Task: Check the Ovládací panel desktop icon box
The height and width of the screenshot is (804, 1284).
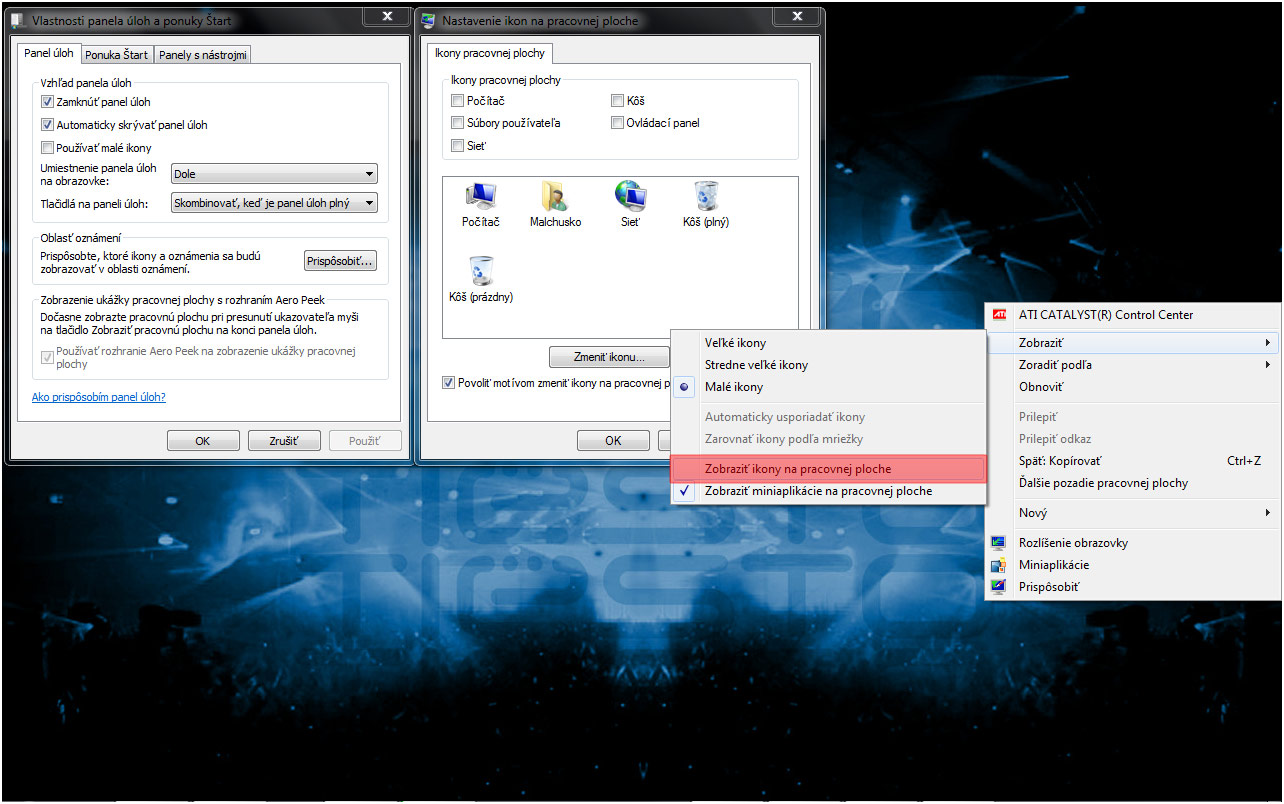Action: [618, 123]
